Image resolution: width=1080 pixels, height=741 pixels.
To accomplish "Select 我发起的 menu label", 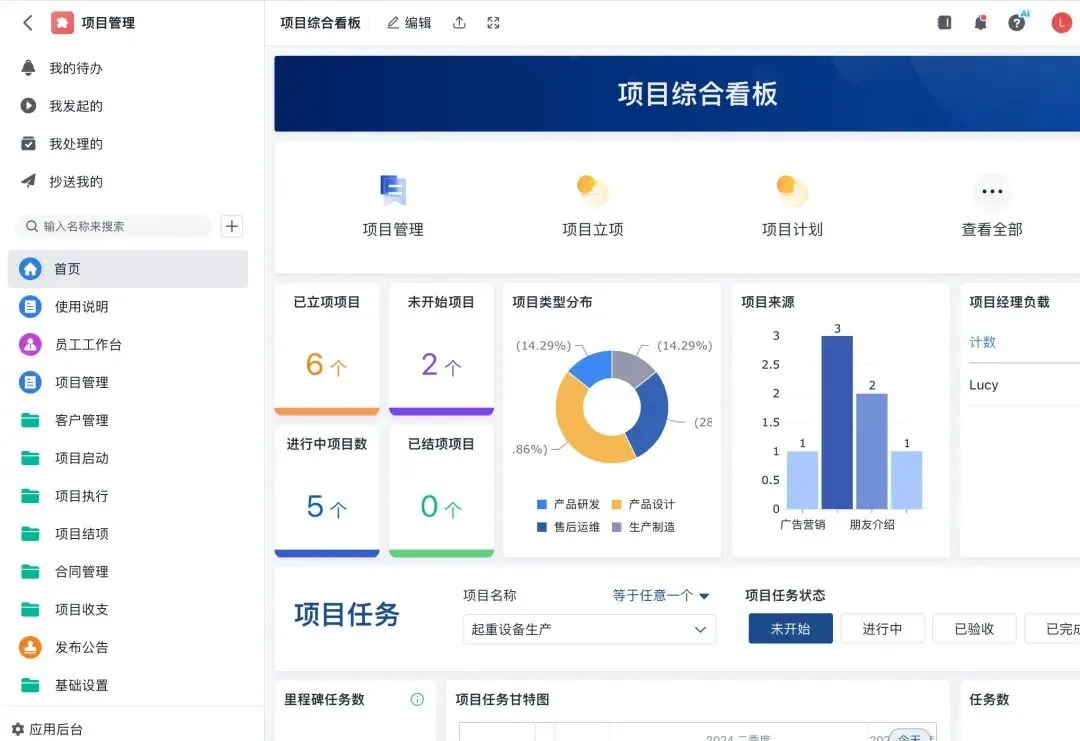I will [x=76, y=105].
